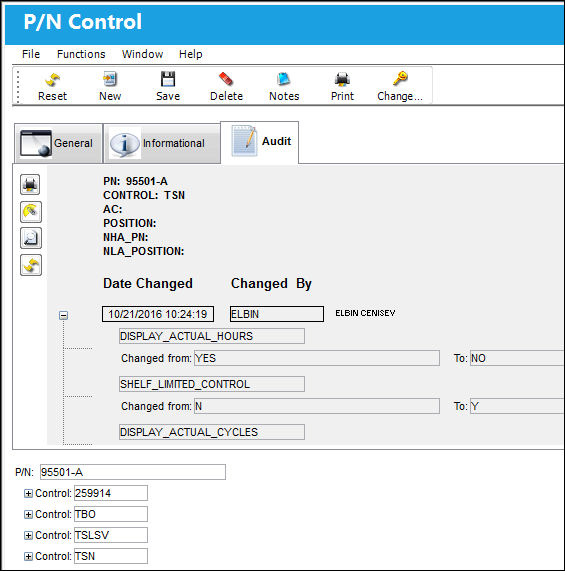Click the Control TBO field
This screenshot has height=571, width=565.
pyautogui.click(x=111, y=514)
